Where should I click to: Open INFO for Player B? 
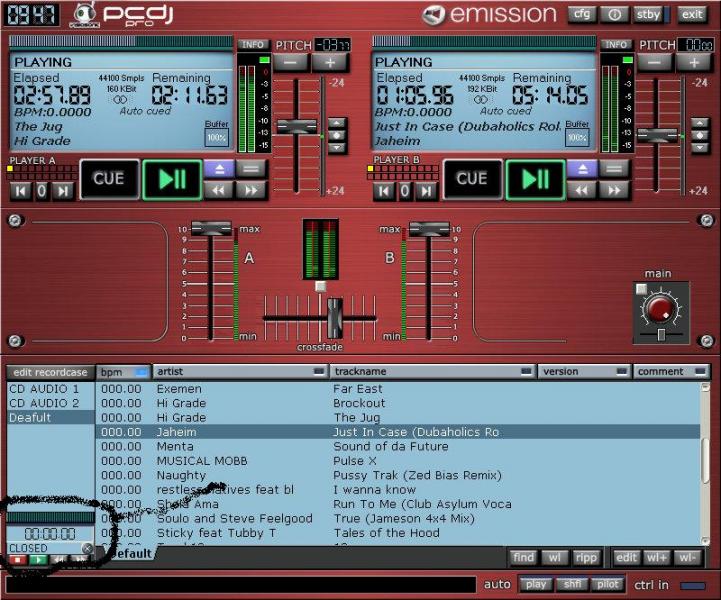click(x=616, y=45)
